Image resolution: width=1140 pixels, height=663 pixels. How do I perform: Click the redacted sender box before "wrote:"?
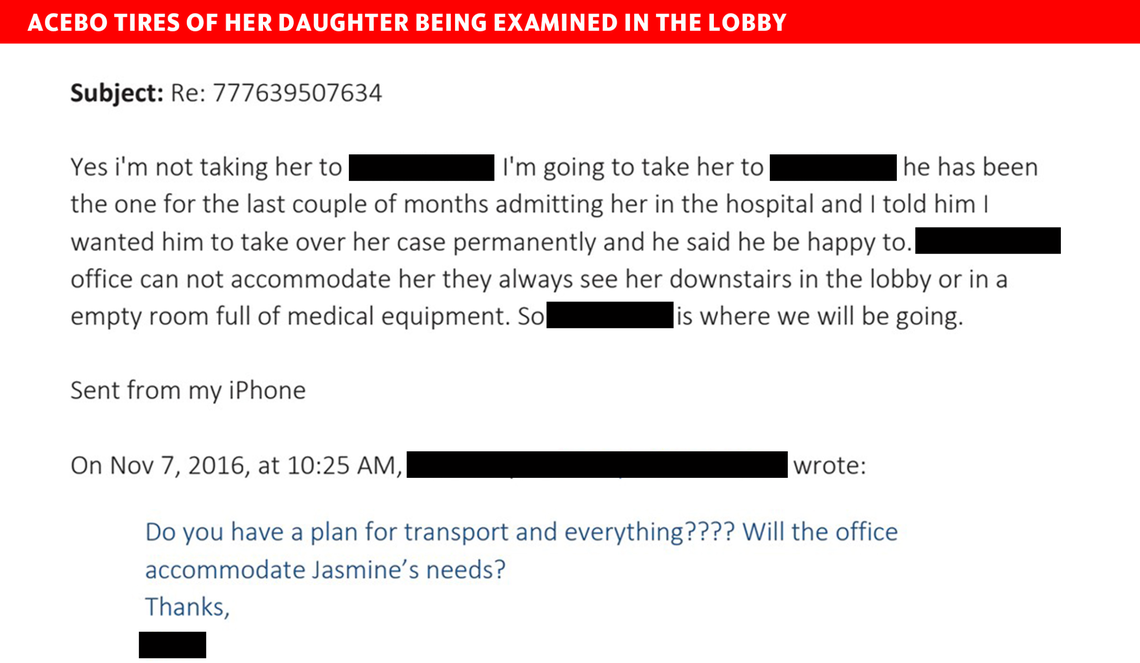(598, 465)
